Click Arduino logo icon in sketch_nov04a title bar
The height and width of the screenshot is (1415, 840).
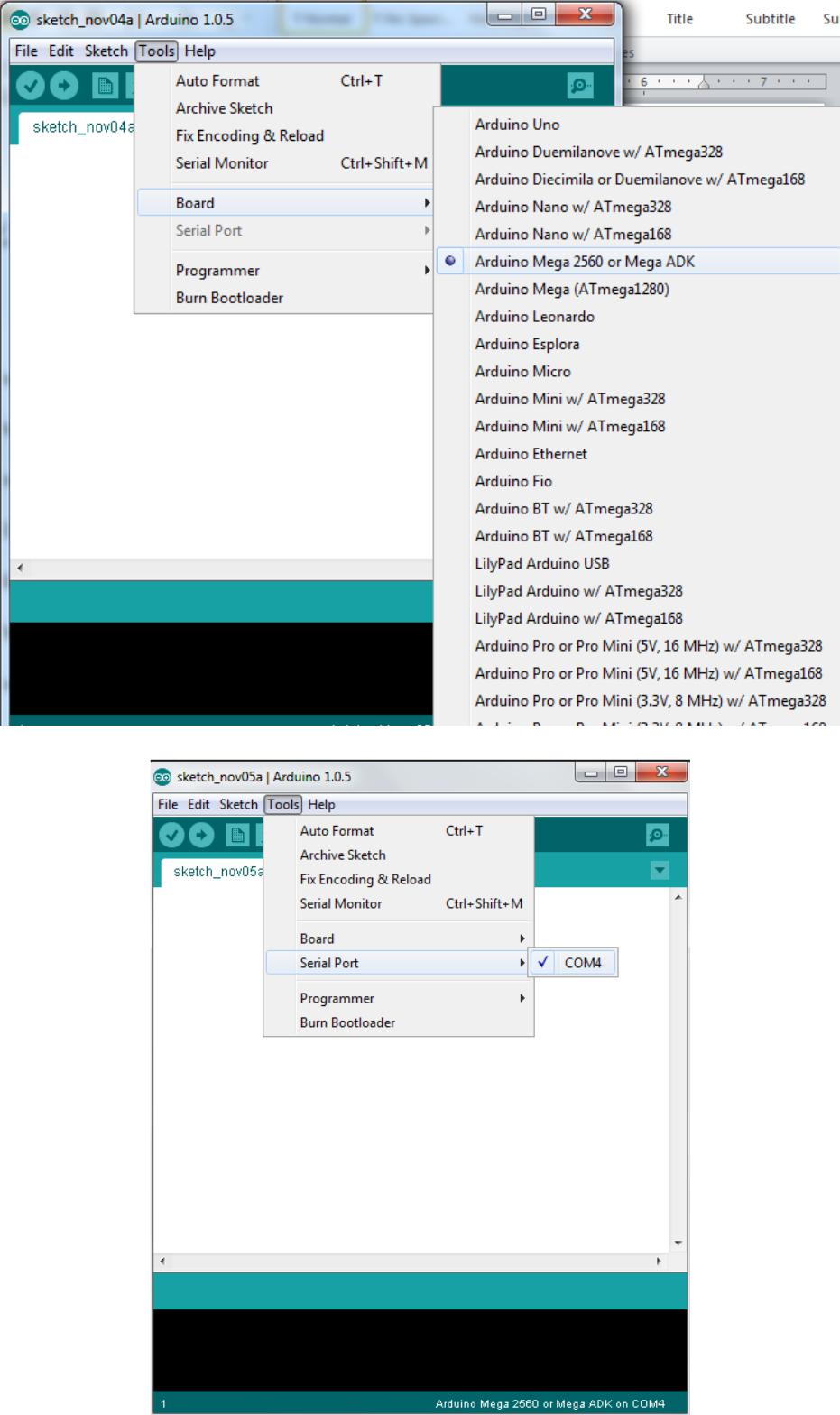(22, 20)
